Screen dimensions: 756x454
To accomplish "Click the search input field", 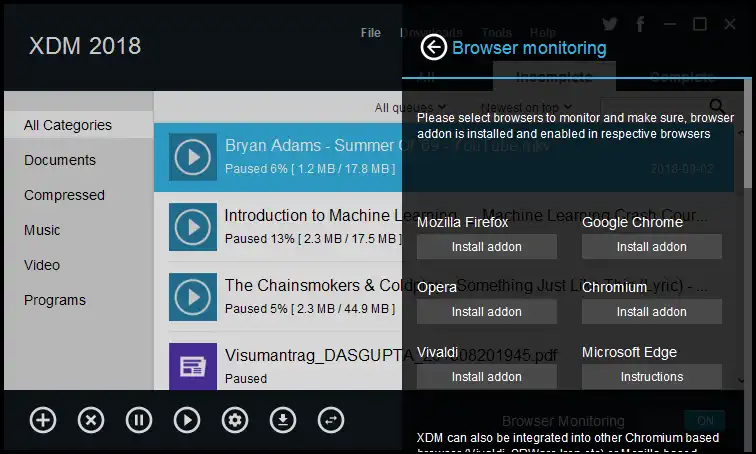I will [x=653, y=107].
